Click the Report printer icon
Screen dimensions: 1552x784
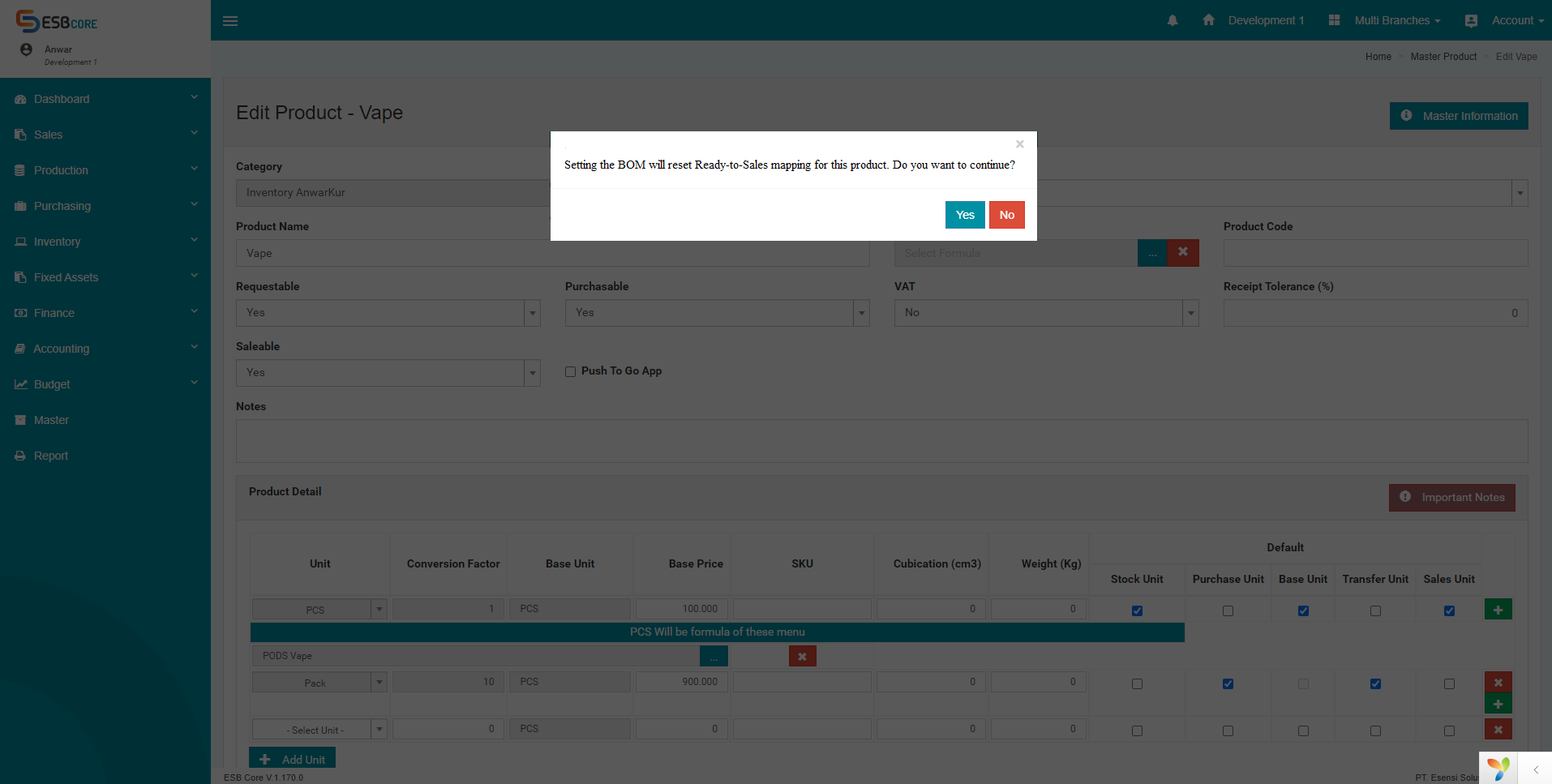click(20, 456)
